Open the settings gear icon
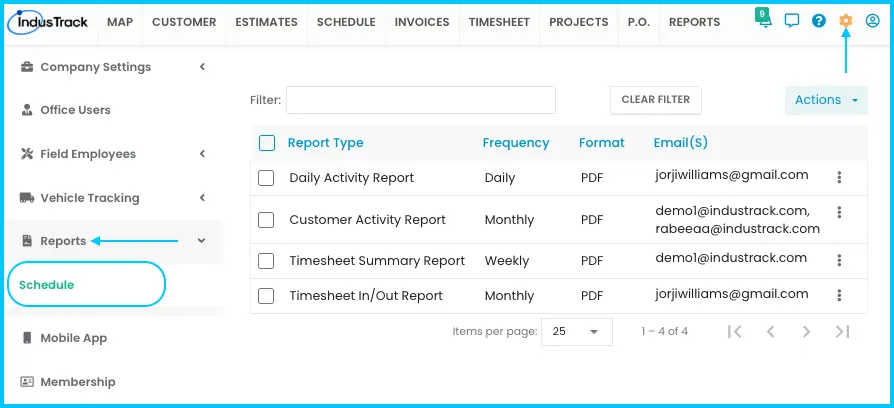 click(x=846, y=21)
